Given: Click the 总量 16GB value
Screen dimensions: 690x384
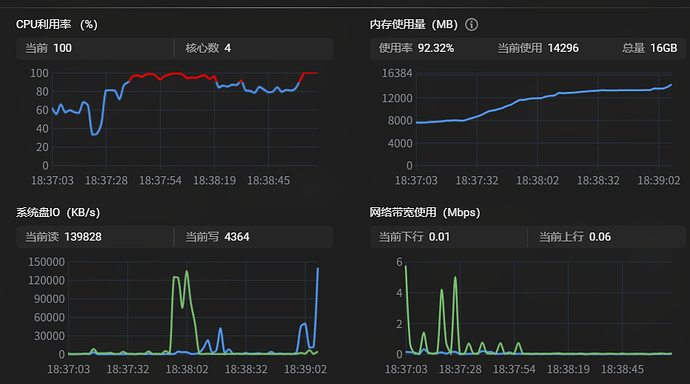Looking at the screenshot, I should click(x=650, y=48).
